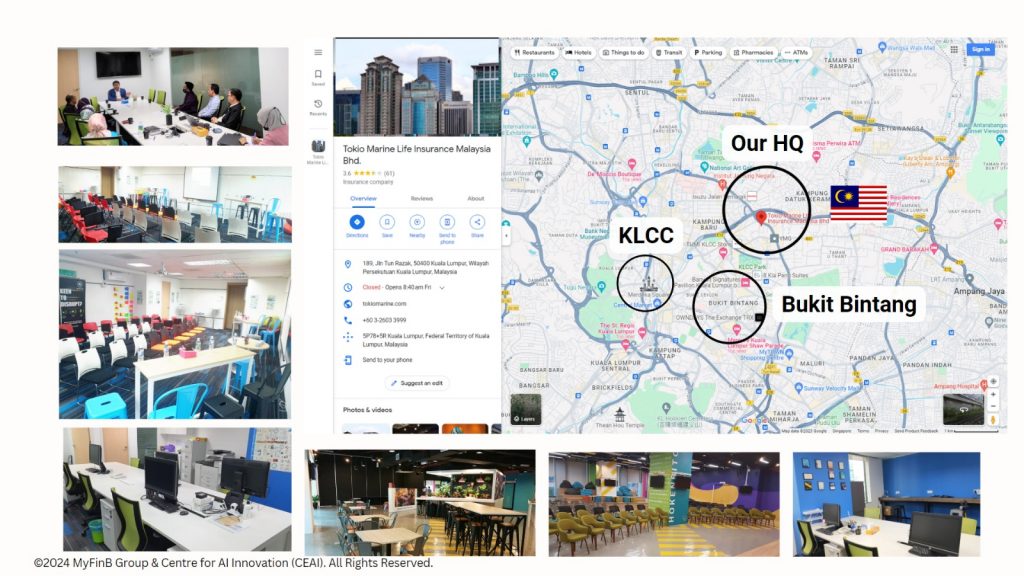Filter map by Things to do chip
The image size is (1024, 576).
point(624,52)
